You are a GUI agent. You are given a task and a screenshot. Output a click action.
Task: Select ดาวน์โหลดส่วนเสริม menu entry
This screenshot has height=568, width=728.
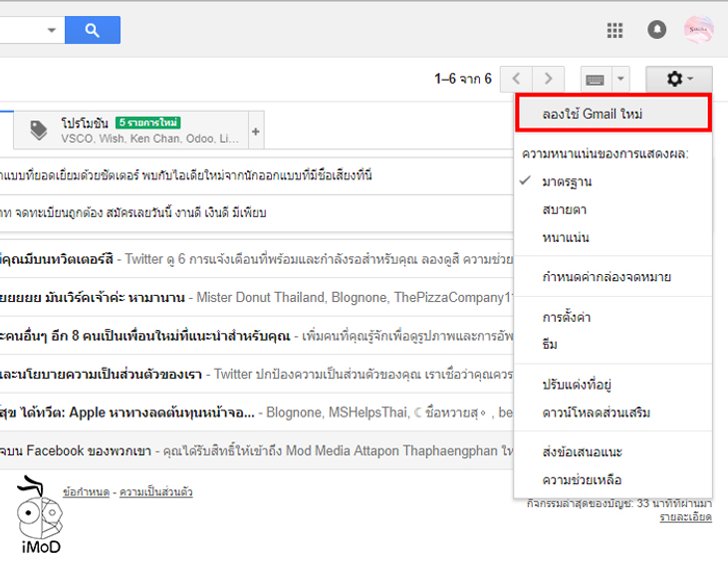click(x=613, y=412)
